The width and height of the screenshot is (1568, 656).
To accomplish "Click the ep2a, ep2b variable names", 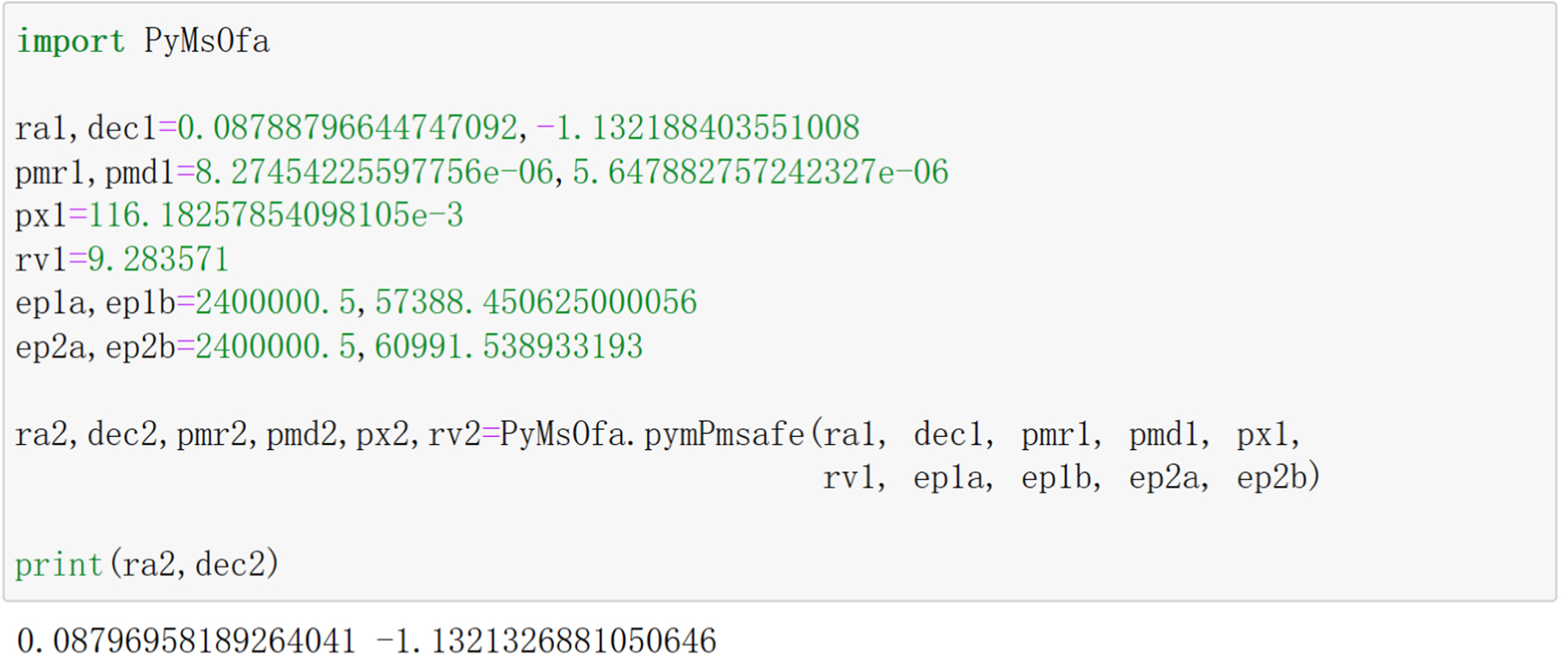I will click(x=95, y=347).
